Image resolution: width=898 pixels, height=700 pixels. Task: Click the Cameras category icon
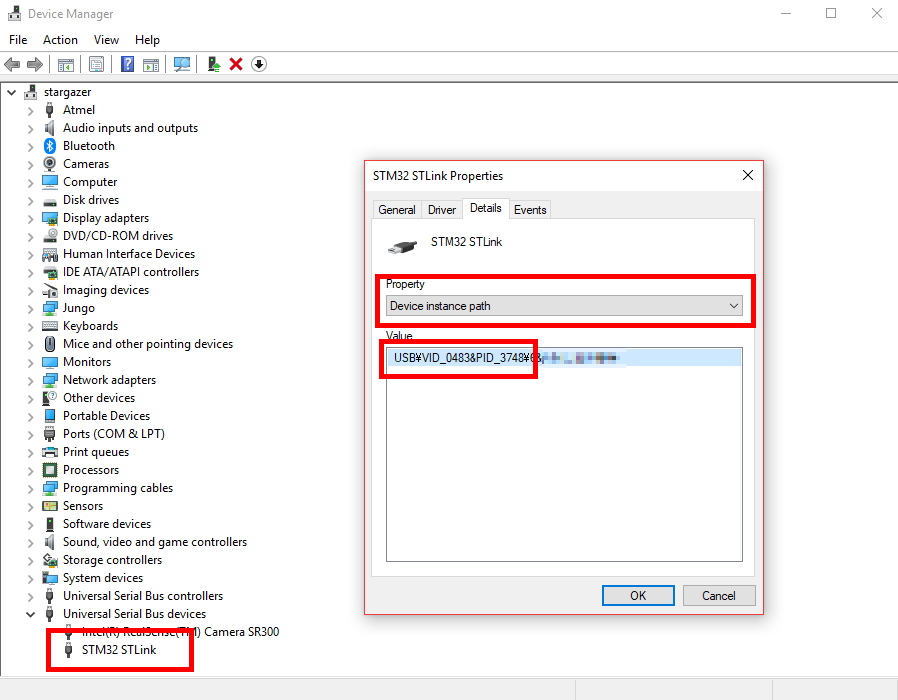50,164
